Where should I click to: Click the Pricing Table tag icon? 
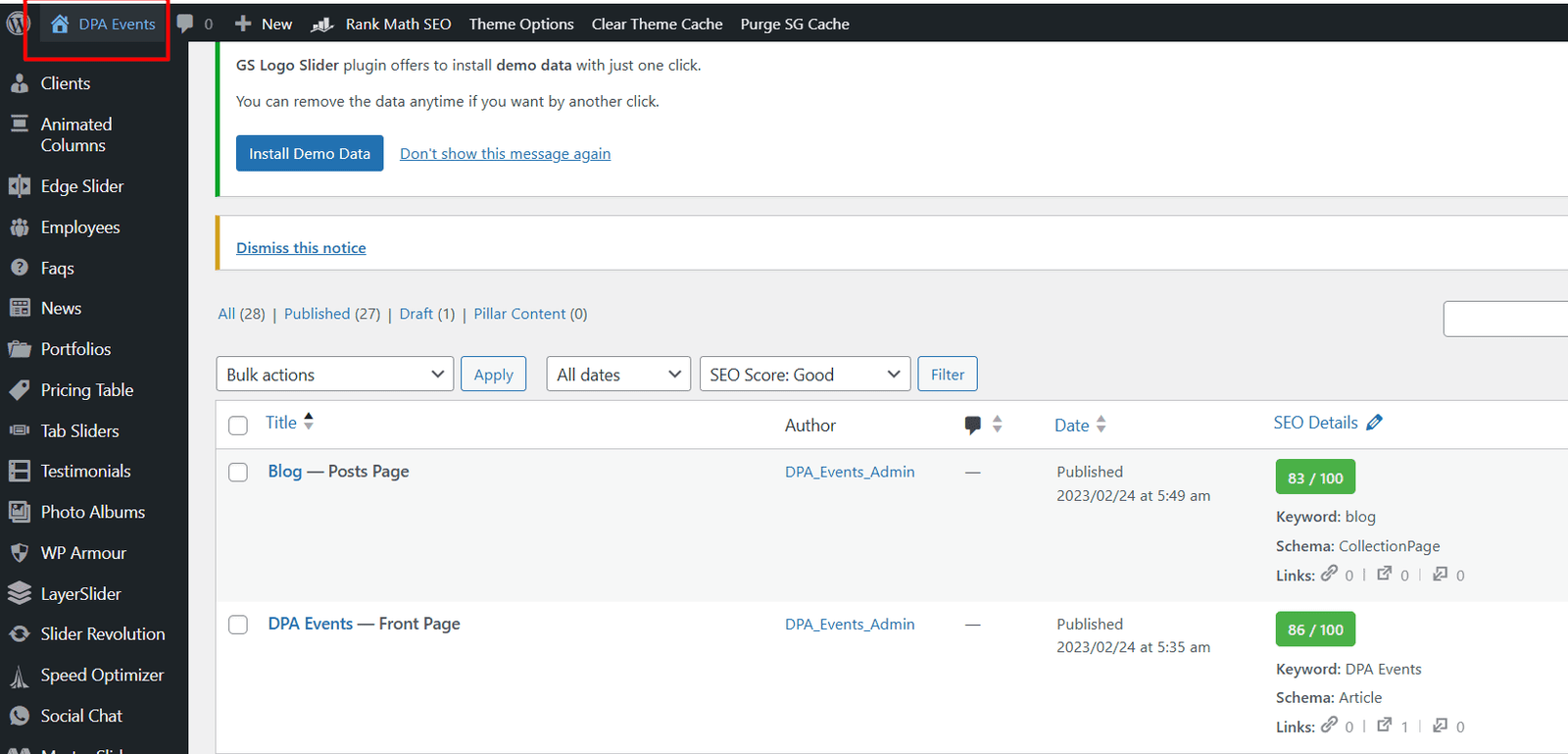pyautogui.click(x=20, y=390)
